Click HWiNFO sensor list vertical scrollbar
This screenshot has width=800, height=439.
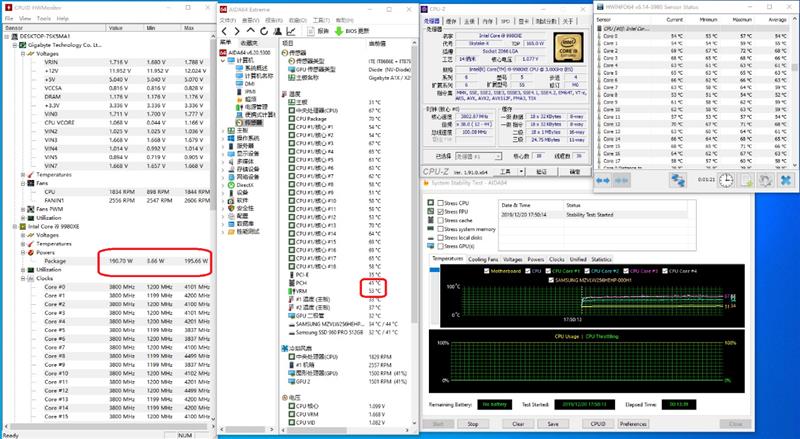(794, 68)
